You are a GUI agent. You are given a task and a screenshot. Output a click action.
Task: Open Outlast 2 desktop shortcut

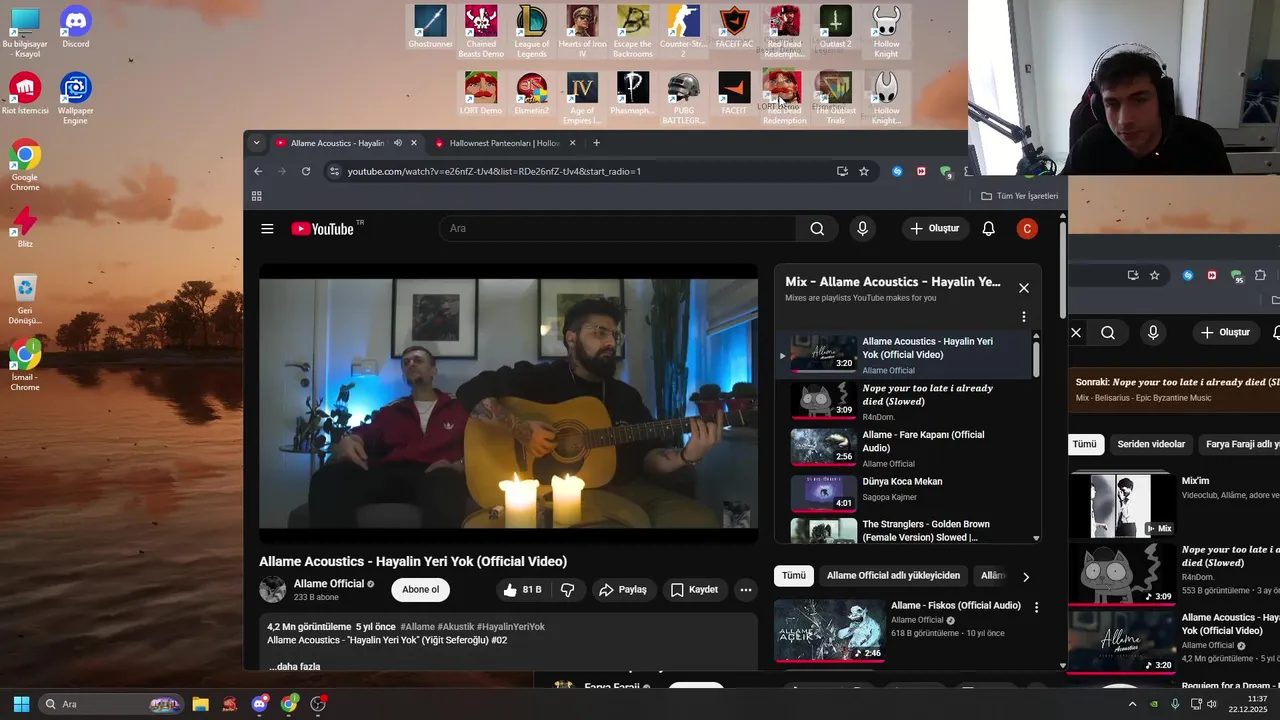coord(835,28)
